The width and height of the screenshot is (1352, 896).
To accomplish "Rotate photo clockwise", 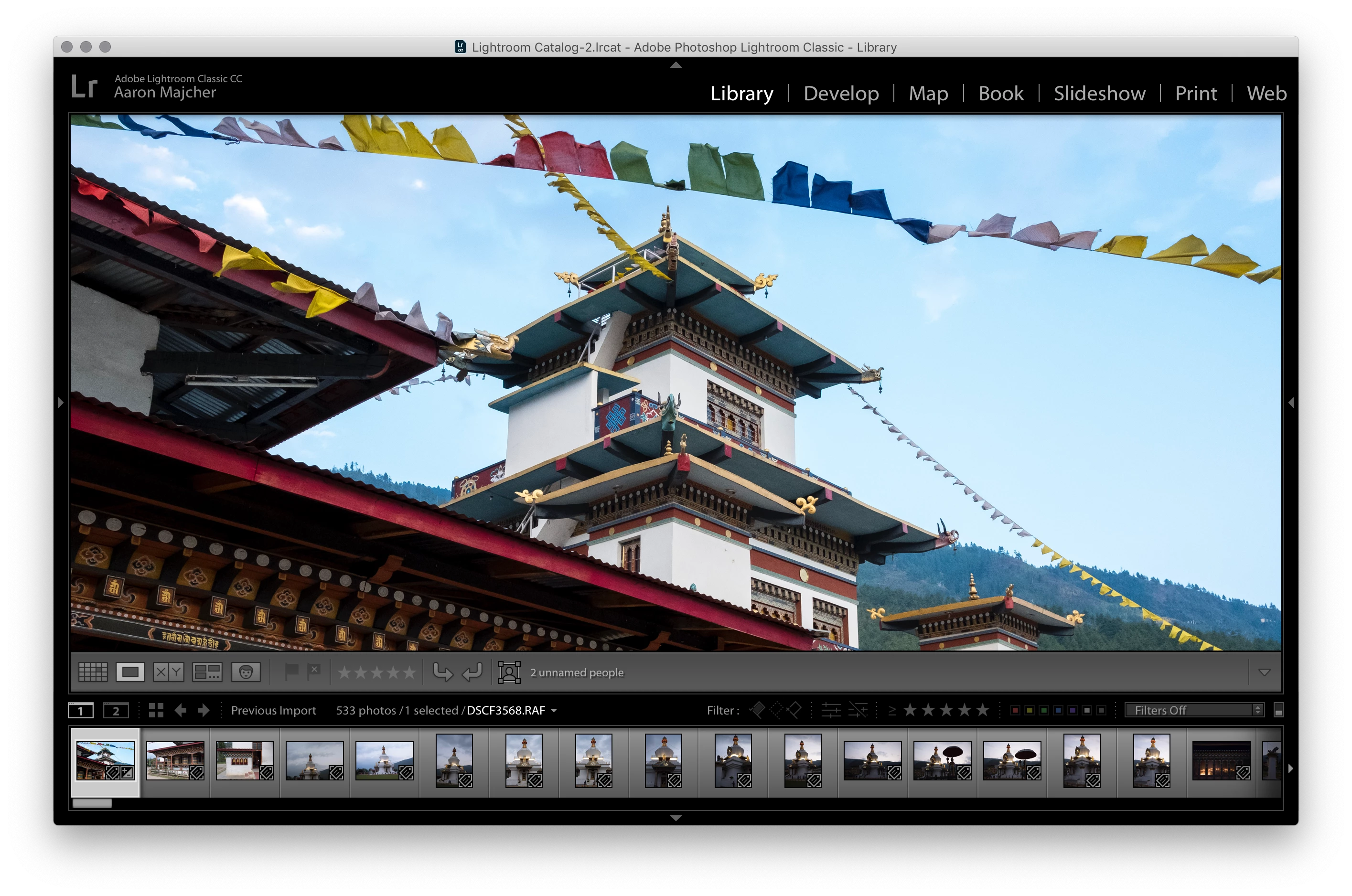I will [472, 672].
